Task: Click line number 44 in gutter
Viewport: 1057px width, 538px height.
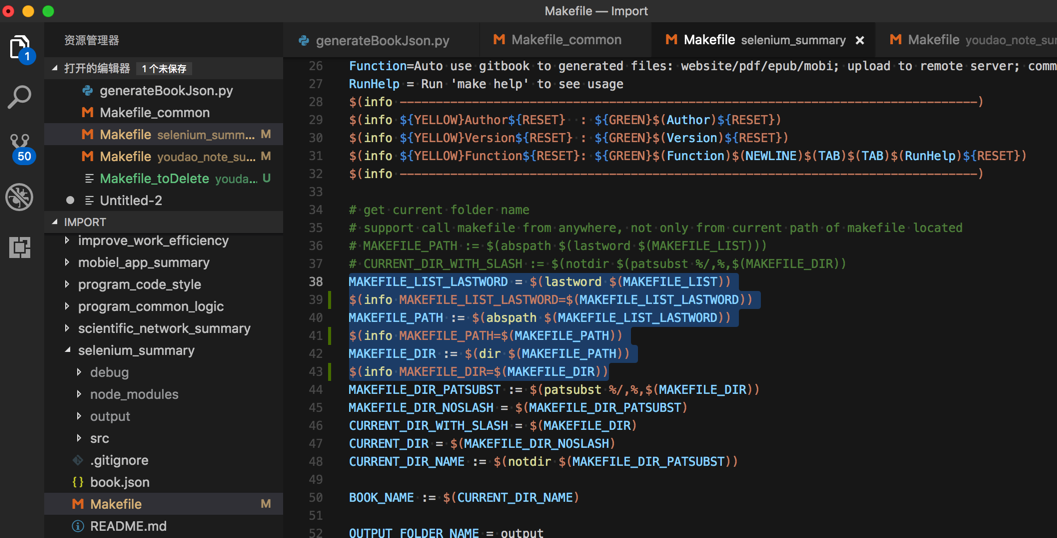Action: [x=316, y=389]
